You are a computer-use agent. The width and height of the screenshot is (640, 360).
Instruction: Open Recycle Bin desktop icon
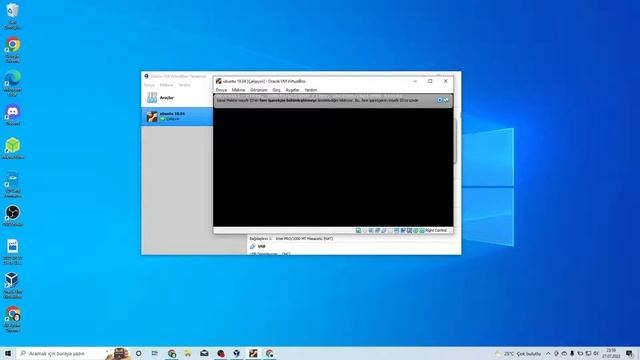tap(13, 16)
